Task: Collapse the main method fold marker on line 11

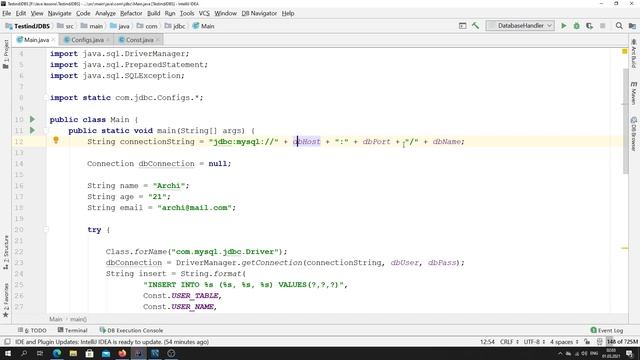Action: 46,131
